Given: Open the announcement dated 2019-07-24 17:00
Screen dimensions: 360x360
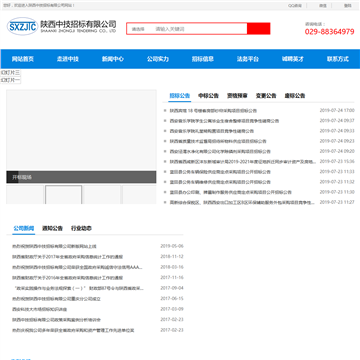Looking at the screenshot, I should (x=213, y=111).
